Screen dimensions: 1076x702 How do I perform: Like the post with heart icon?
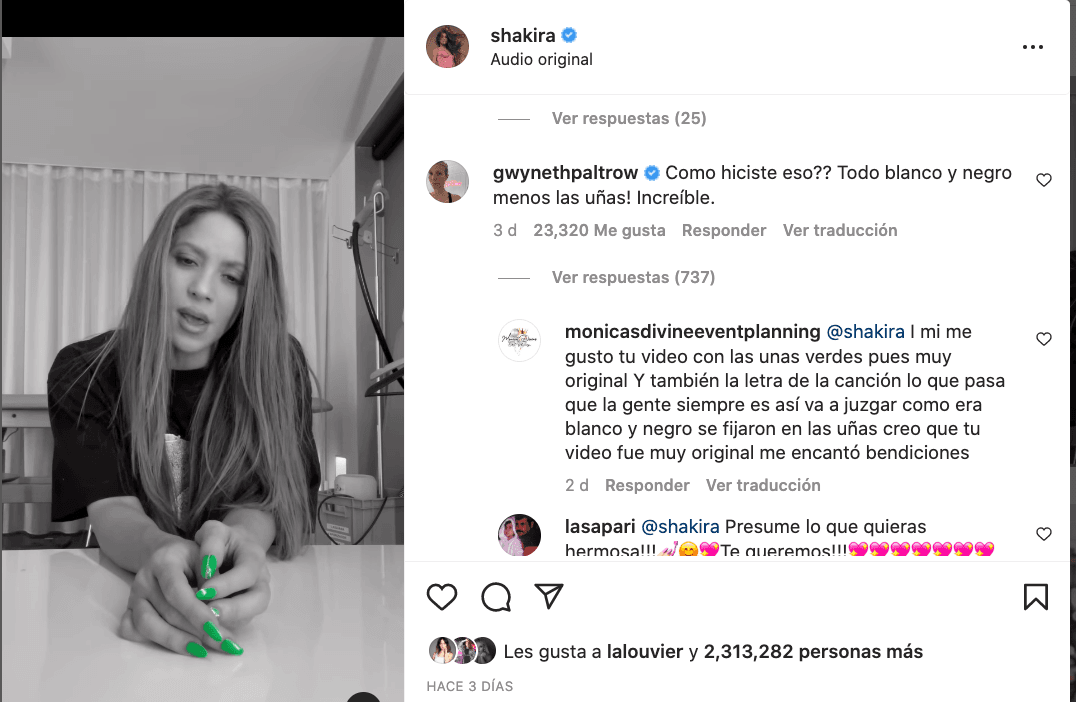[x=442, y=597]
